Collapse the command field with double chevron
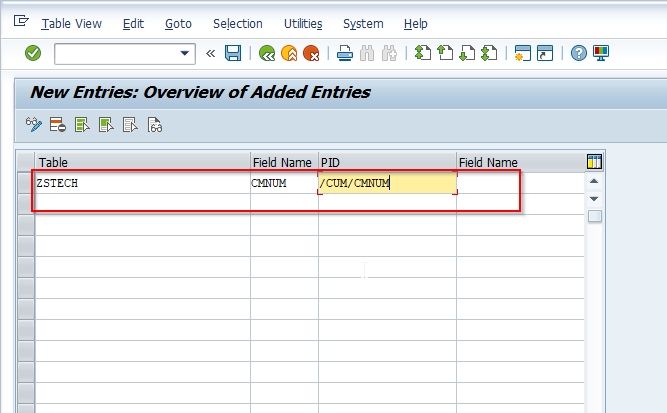The width and height of the screenshot is (667, 413). tap(210, 54)
